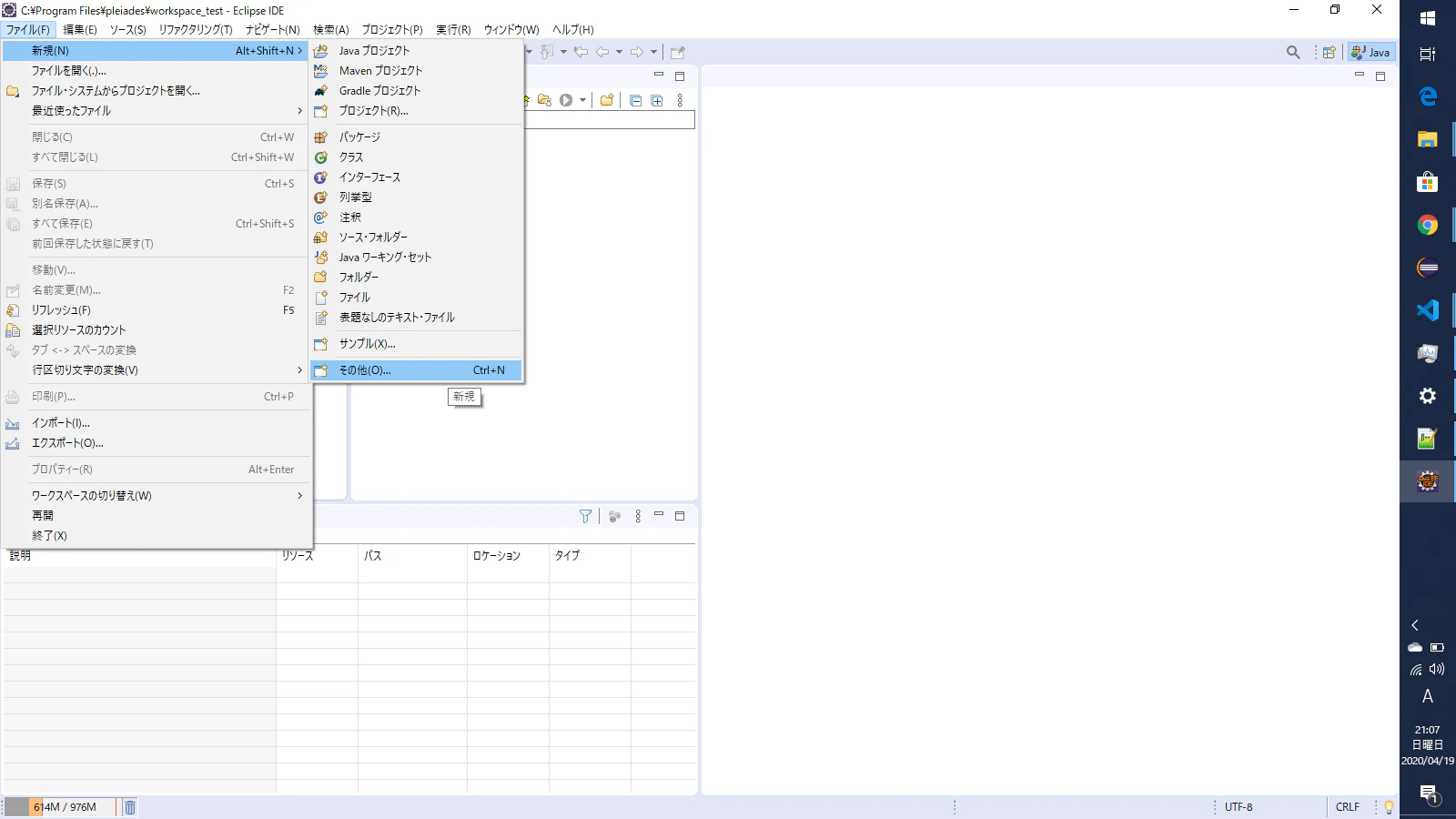Open Visual Studio Code from taskbar
Viewport: 1456px width, 819px height.
(1427, 310)
